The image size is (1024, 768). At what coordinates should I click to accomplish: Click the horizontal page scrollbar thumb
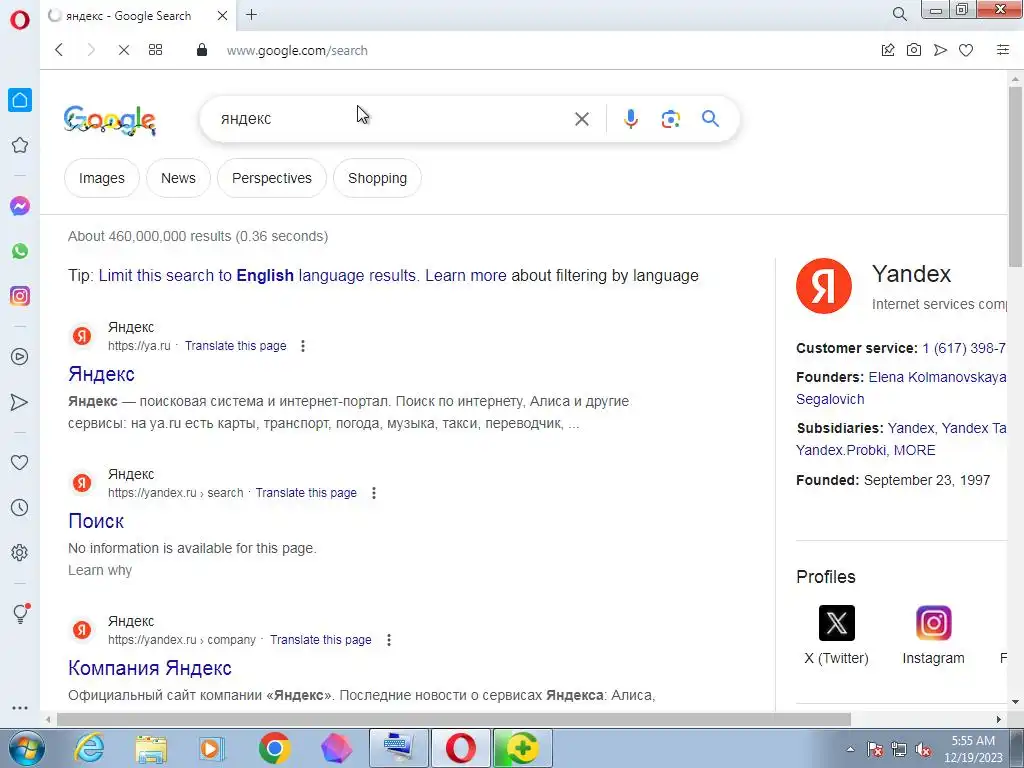point(454,720)
